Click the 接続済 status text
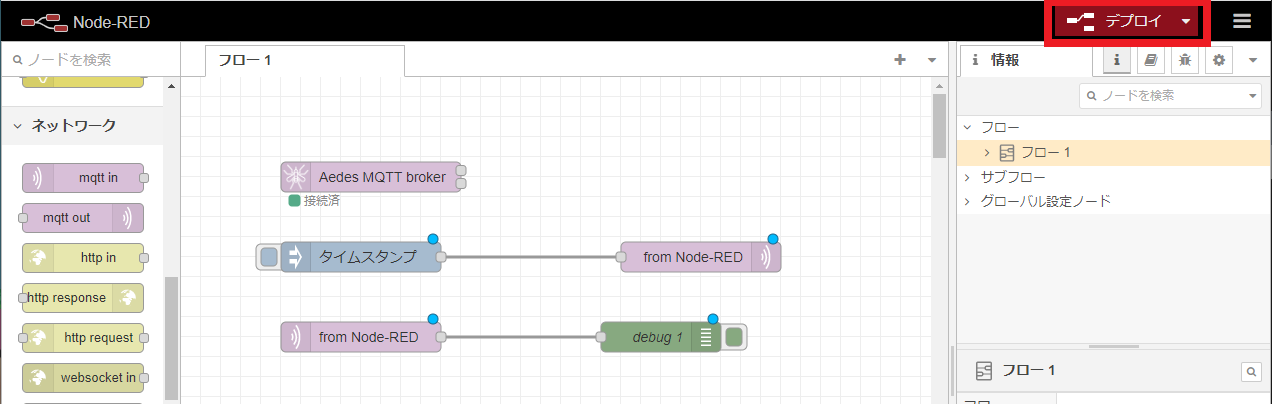 pos(321,201)
